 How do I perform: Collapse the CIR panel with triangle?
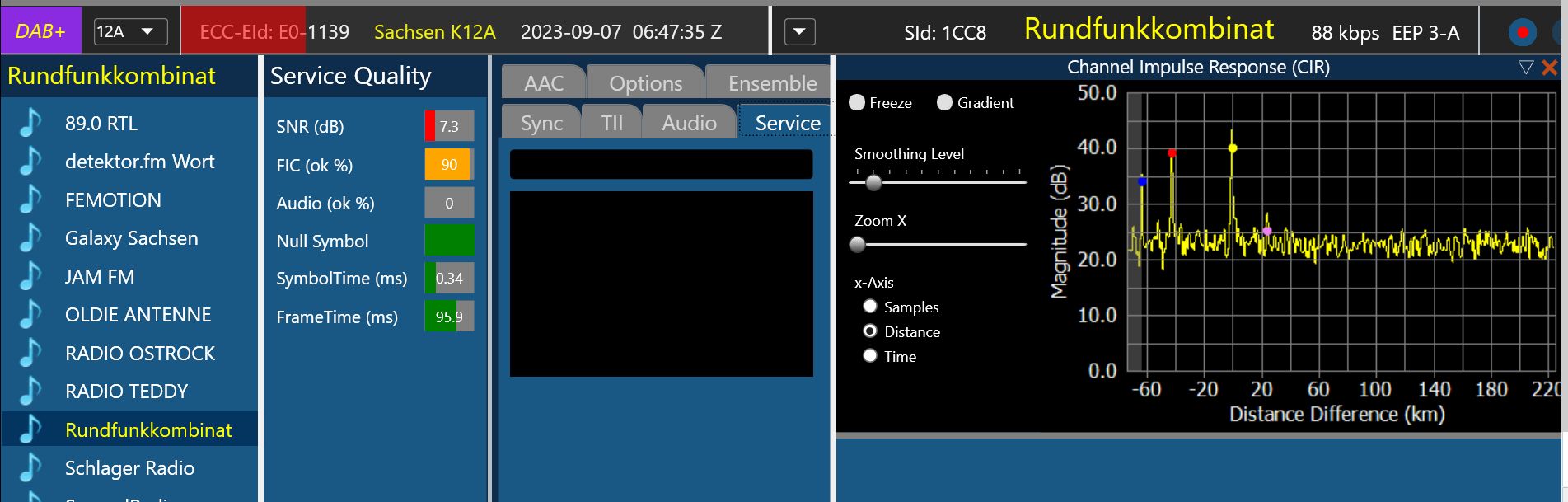[1525, 68]
